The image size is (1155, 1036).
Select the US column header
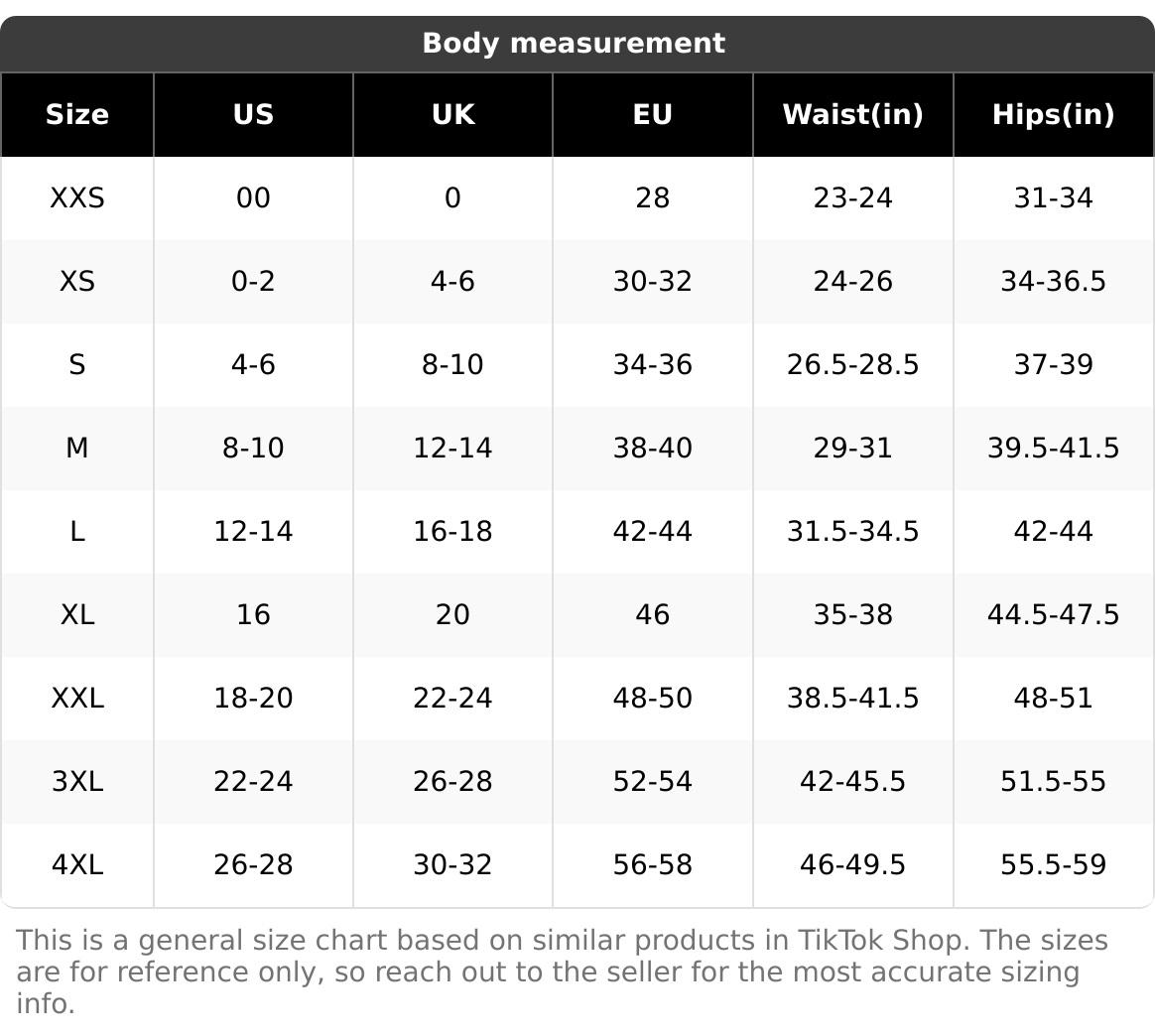coord(253,115)
